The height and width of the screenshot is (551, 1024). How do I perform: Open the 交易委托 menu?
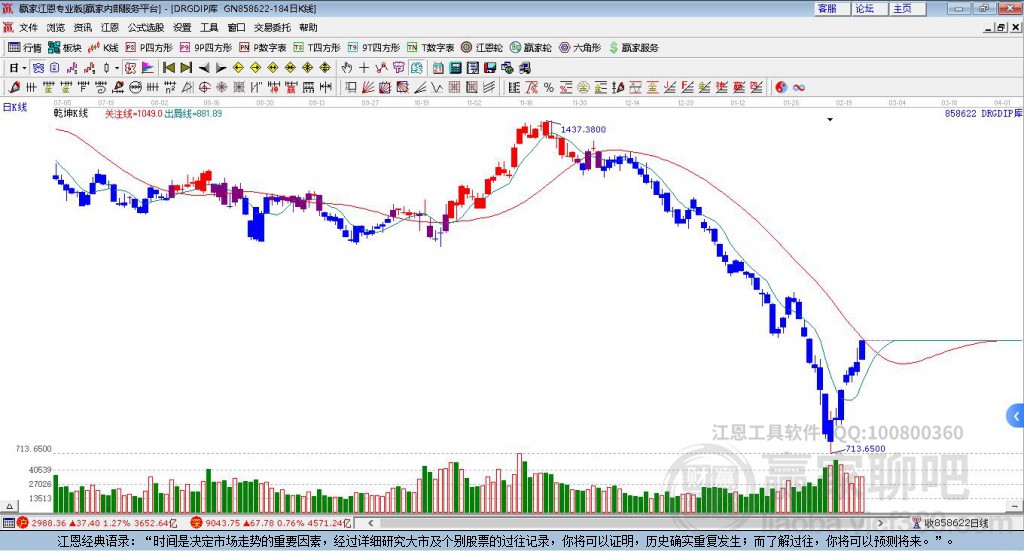(x=272, y=27)
